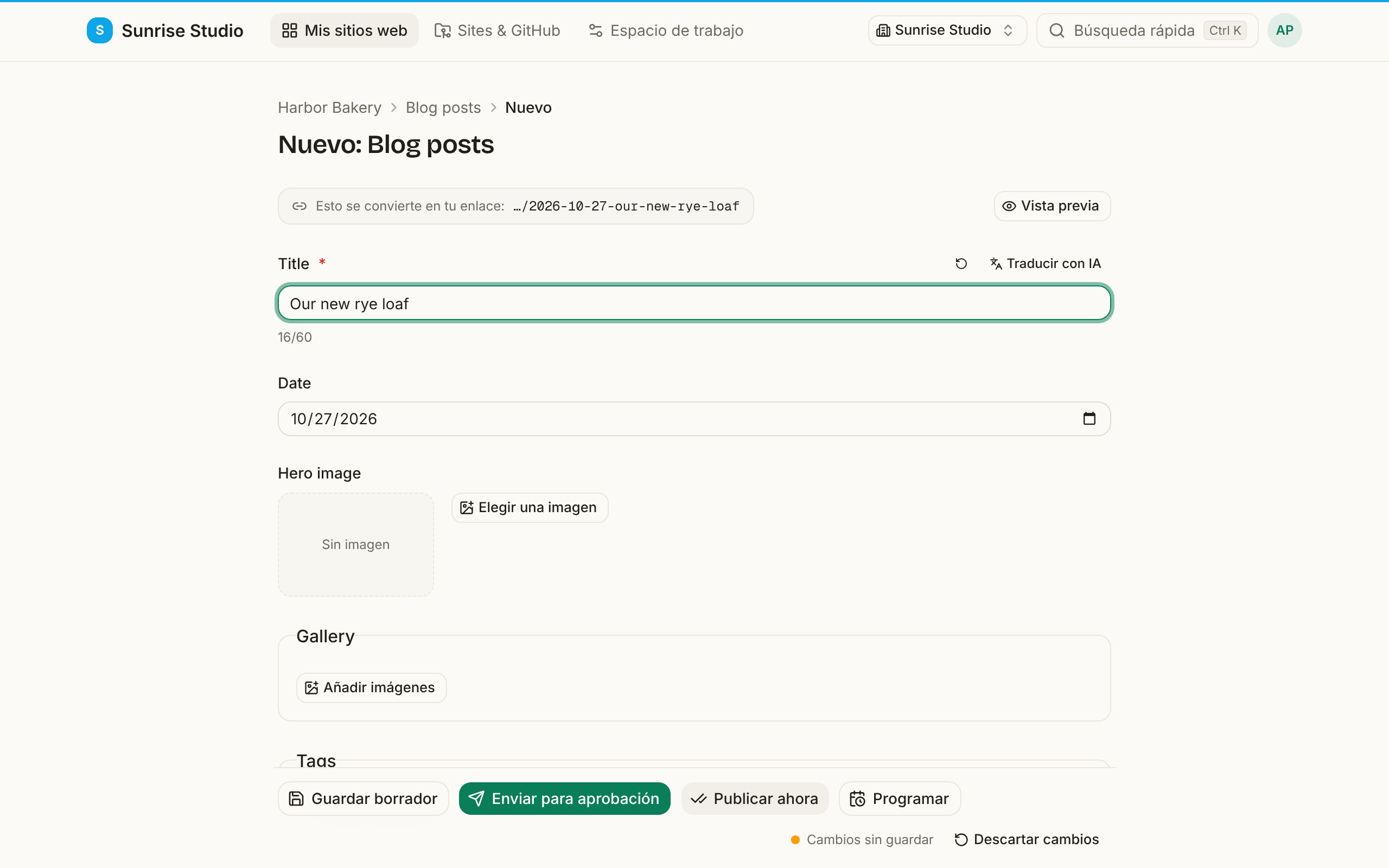Click the Cambios sin guardar status text
1389x868 pixels.
[x=870, y=839]
